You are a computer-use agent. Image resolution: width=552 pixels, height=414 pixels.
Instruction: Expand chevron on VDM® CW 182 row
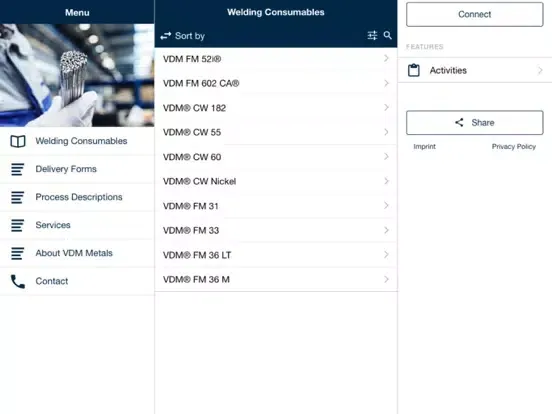coord(386,107)
